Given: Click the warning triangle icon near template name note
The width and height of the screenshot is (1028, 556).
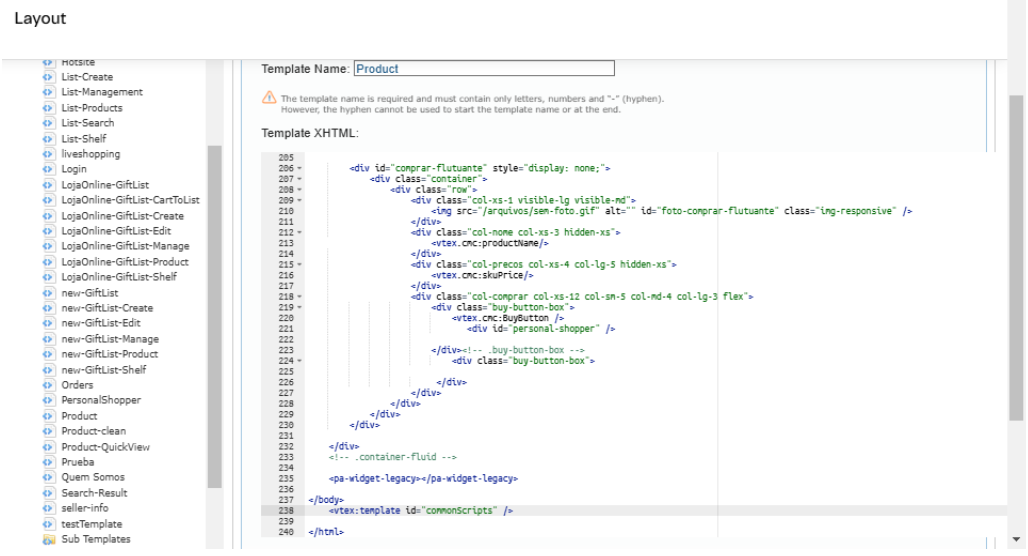Looking at the screenshot, I should (x=269, y=98).
